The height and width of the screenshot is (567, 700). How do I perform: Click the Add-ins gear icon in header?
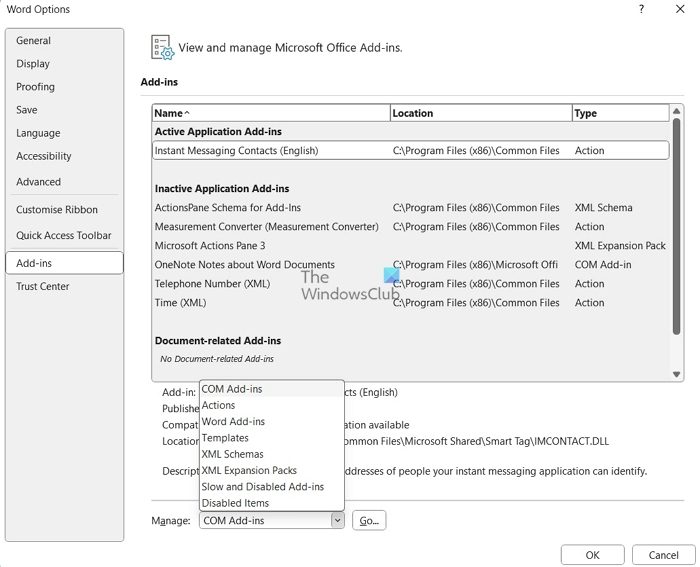tap(162, 47)
